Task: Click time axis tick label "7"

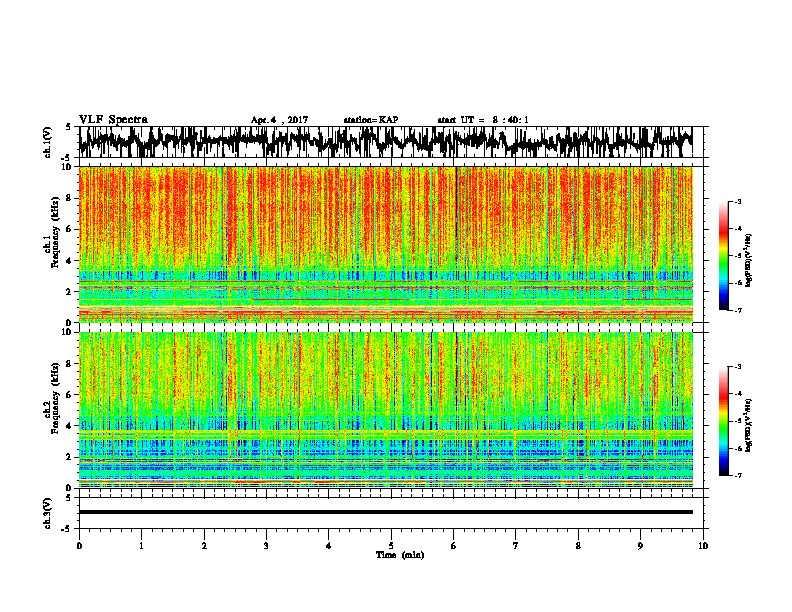Action: click(x=516, y=546)
